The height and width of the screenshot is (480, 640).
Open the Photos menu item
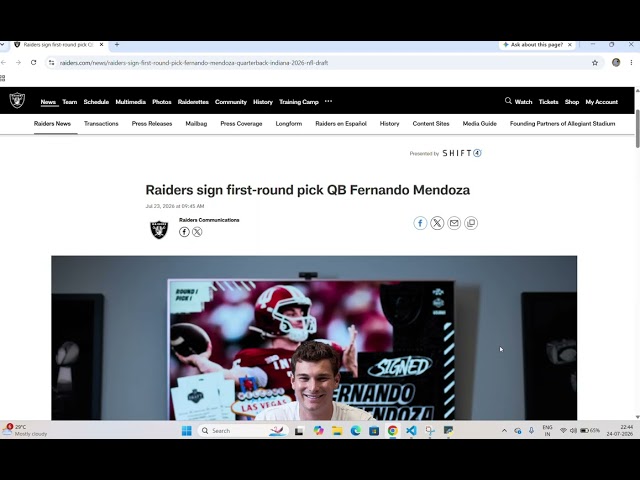(x=162, y=102)
